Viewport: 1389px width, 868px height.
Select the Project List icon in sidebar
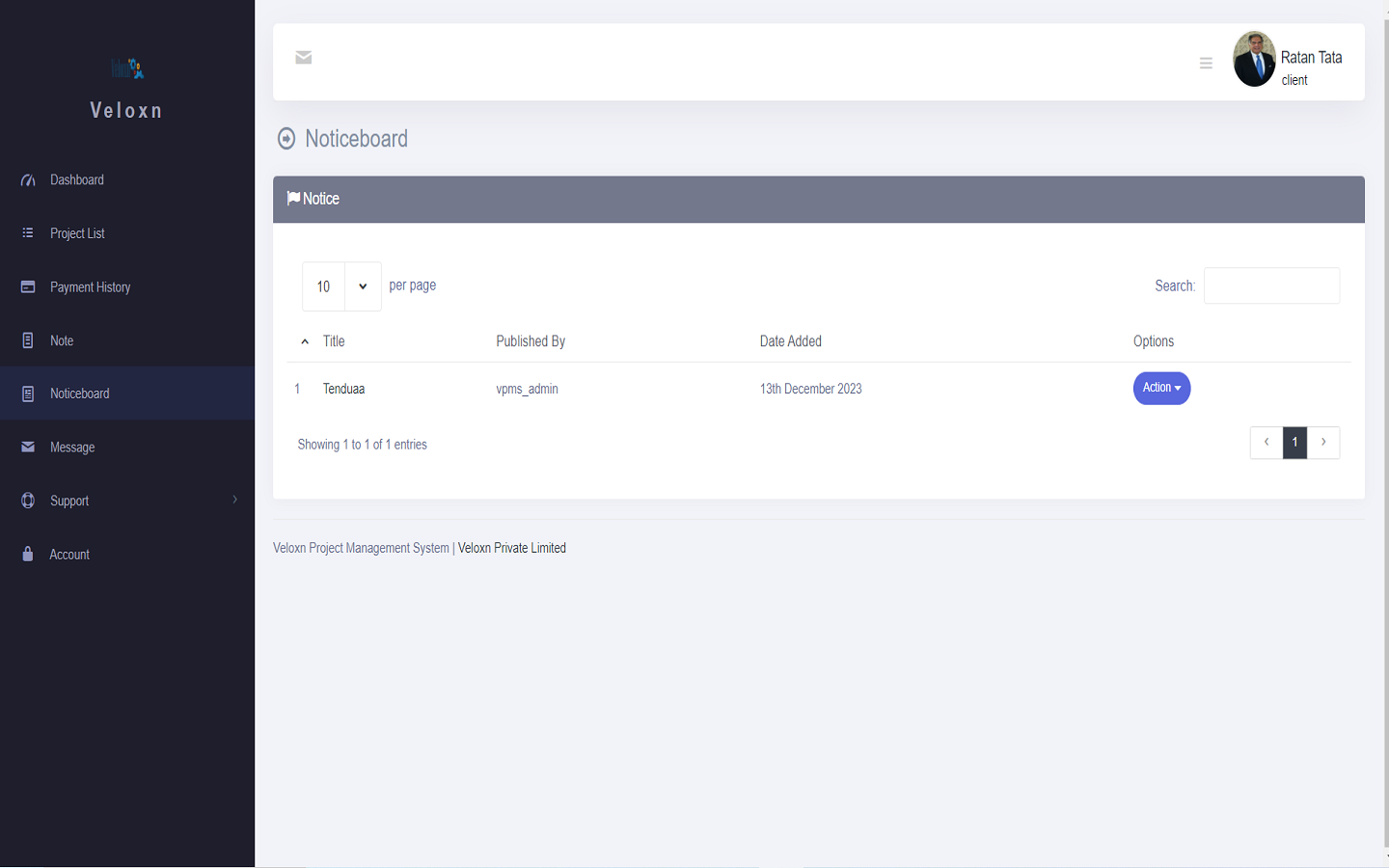click(x=26, y=232)
